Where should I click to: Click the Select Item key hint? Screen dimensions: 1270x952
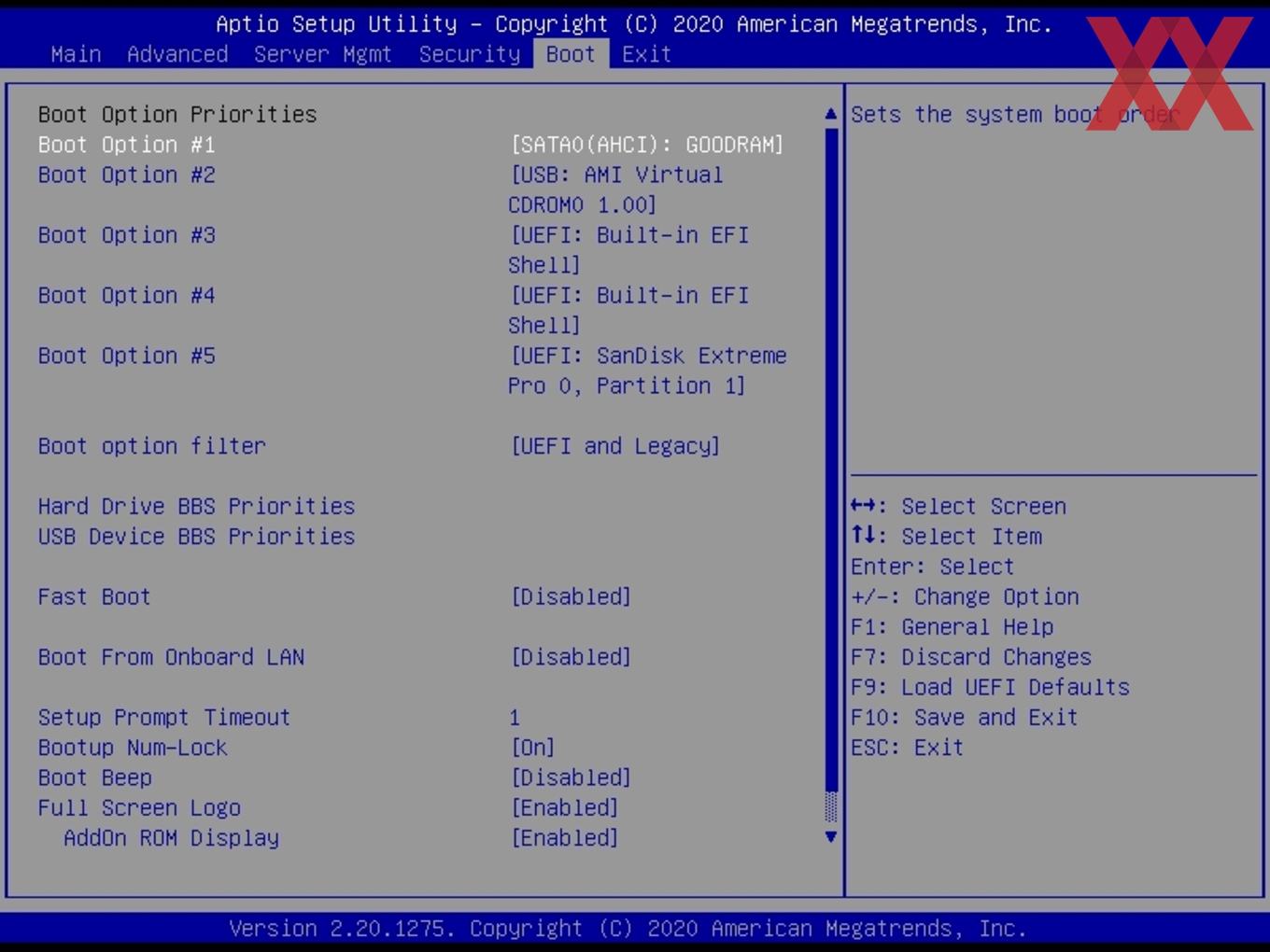tap(947, 537)
